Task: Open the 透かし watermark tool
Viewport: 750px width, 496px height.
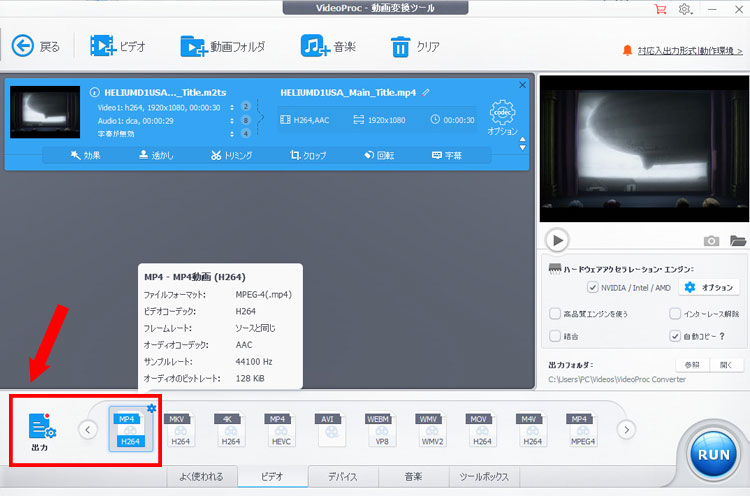Action: pos(156,155)
